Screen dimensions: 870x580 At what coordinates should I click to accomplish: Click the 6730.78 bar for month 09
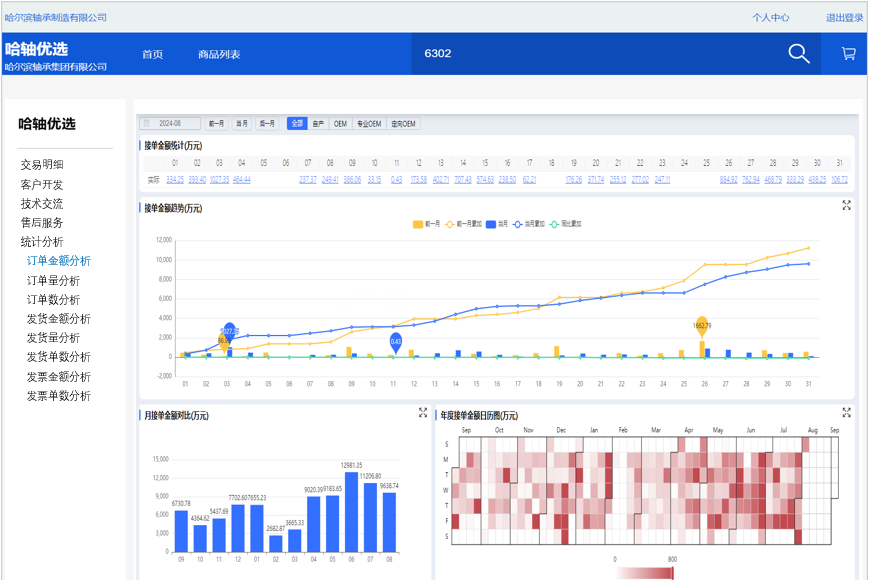coord(181,531)
